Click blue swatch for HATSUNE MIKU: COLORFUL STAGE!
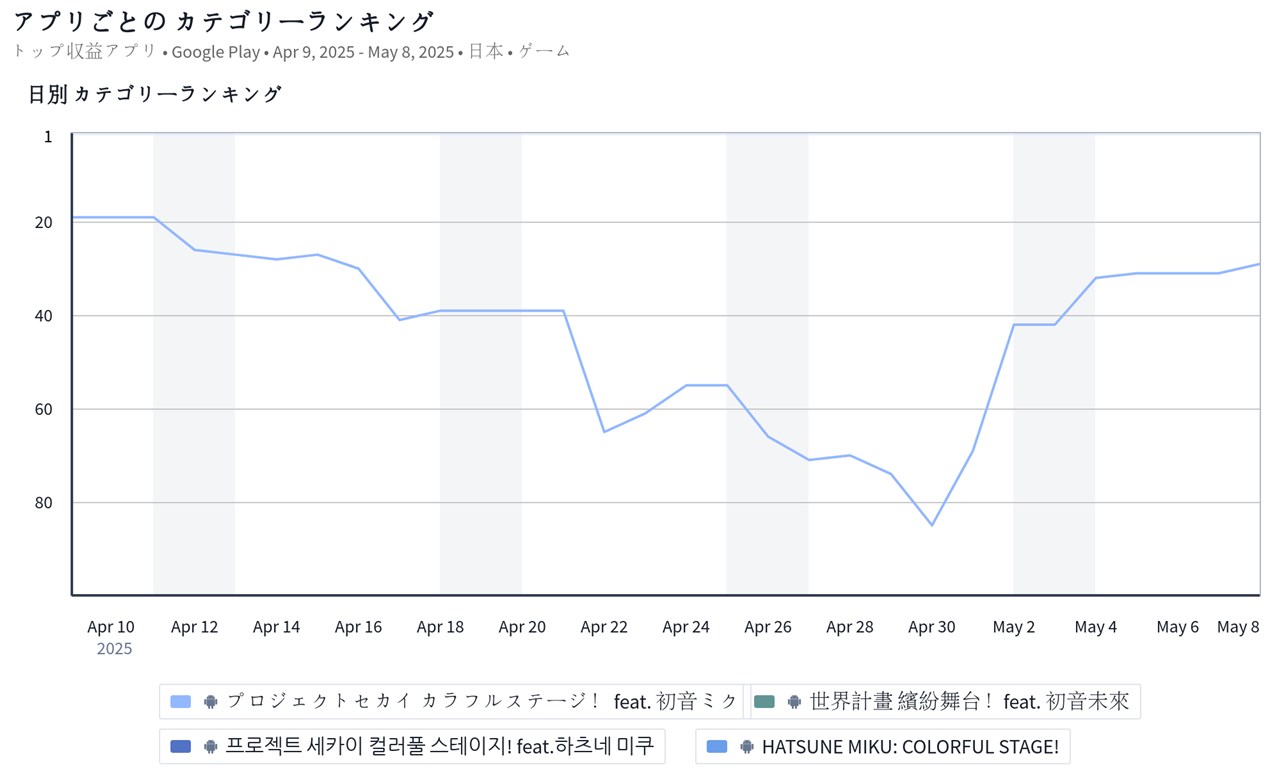The image size is (1280, 768). point(717,746)
